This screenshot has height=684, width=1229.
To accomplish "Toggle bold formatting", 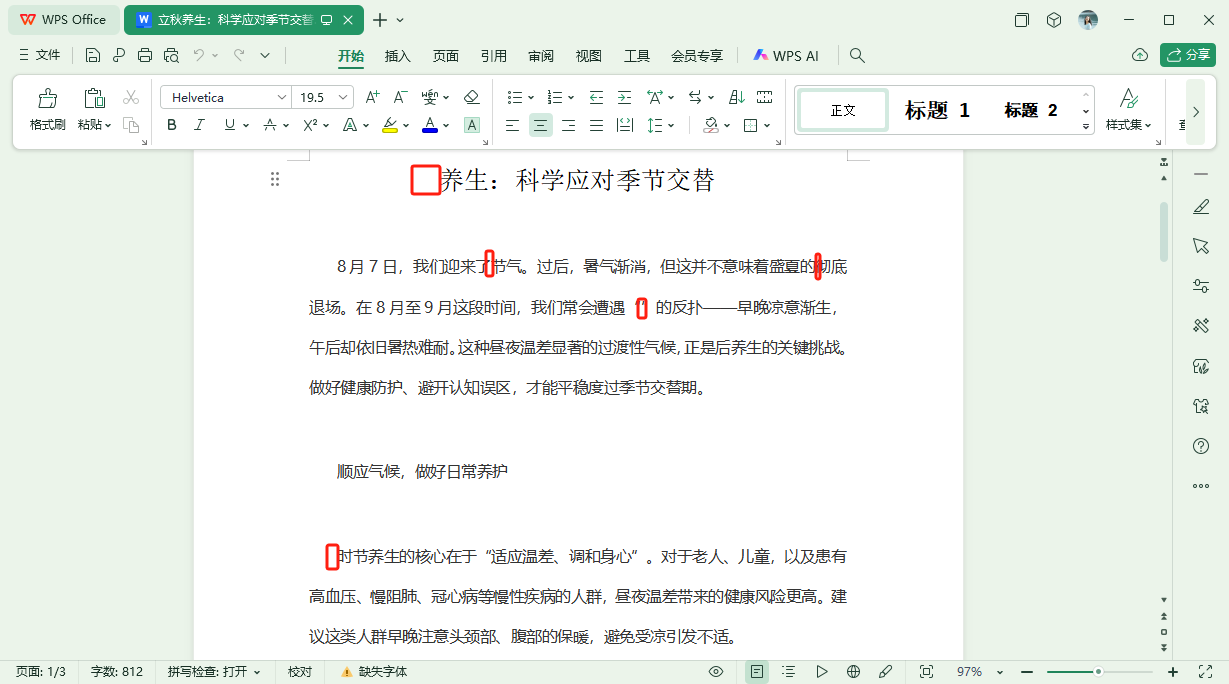I will click(x=171, y=125).
